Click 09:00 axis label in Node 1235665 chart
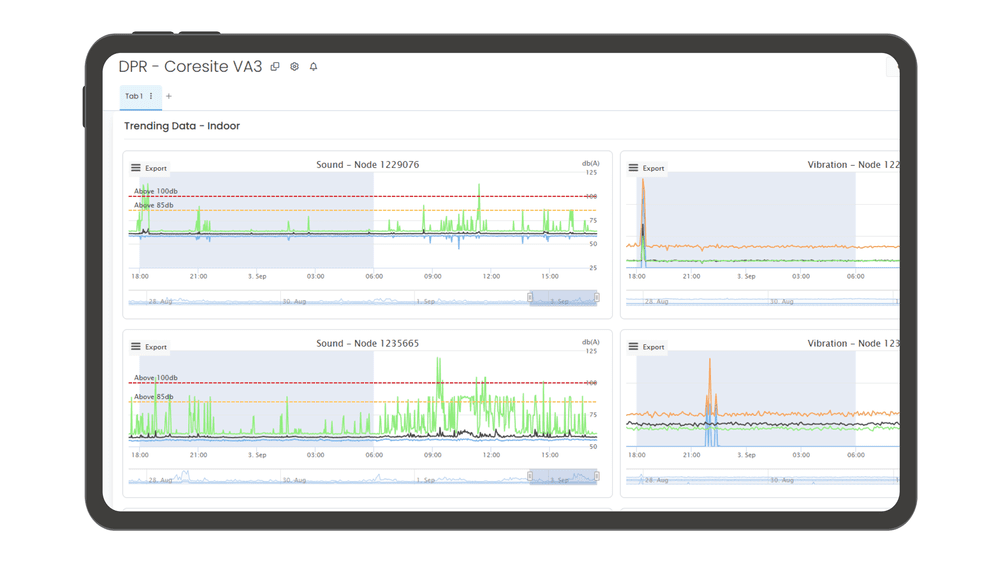The height and width of the screenshot is (562, 1000). coord(432,455)
